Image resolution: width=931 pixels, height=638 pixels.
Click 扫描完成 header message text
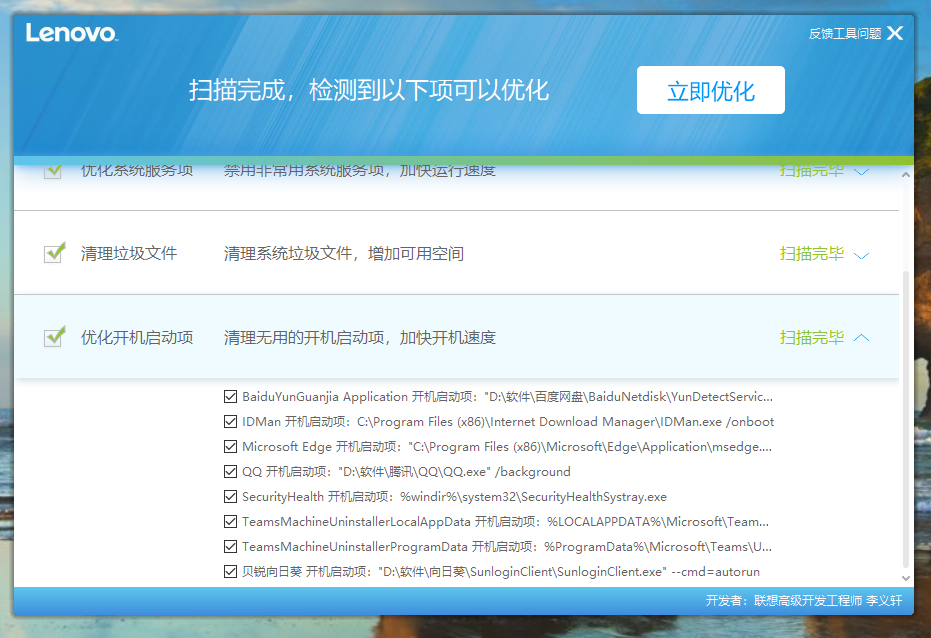click(x=369, y=90)
